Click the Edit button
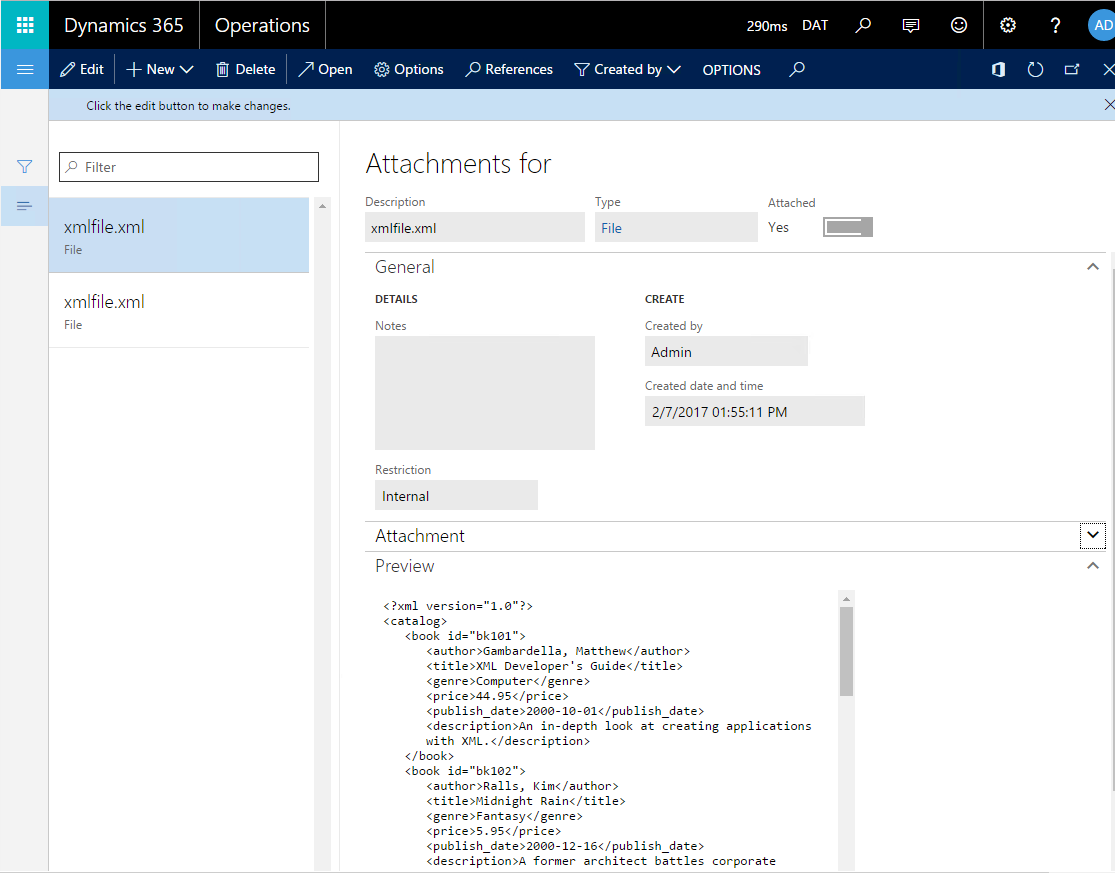Image resolution: width=1115 pixels, height=873 pixels. pos(82,69)
